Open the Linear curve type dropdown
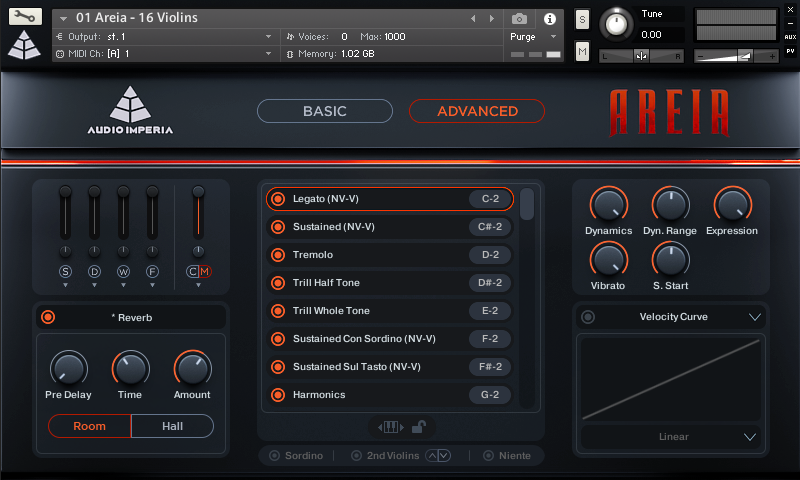The width and height of the screenshot is (800, 480). (x=750, y=437)
